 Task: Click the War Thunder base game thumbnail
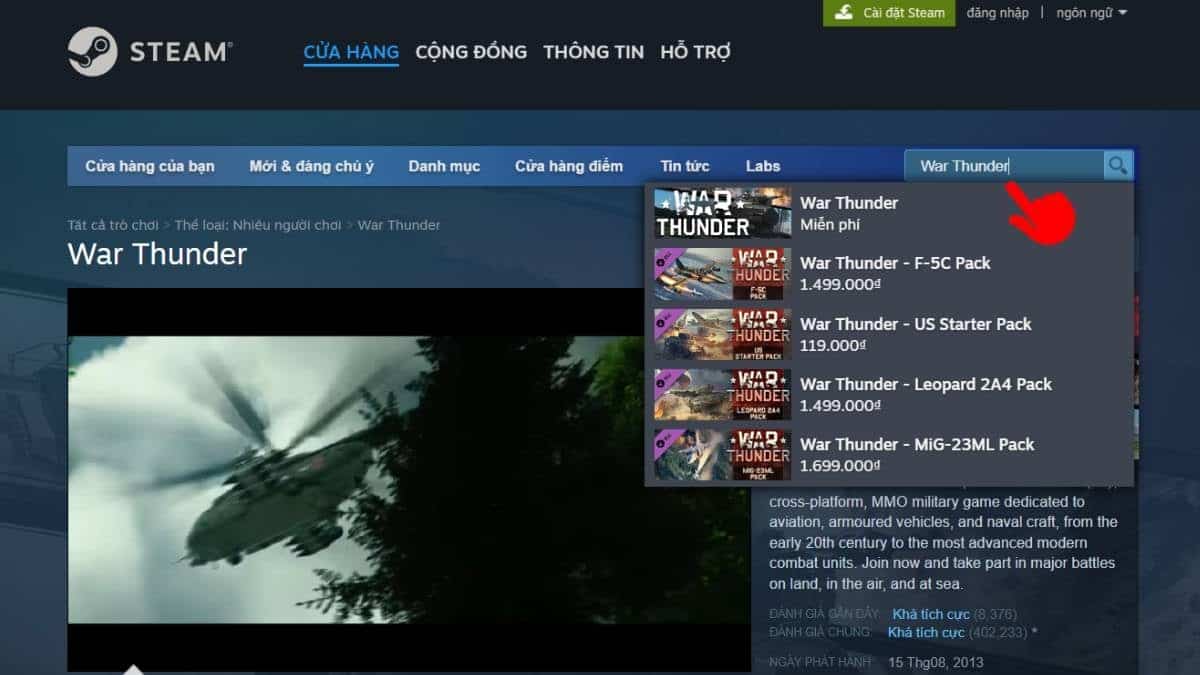coord(723,213)
